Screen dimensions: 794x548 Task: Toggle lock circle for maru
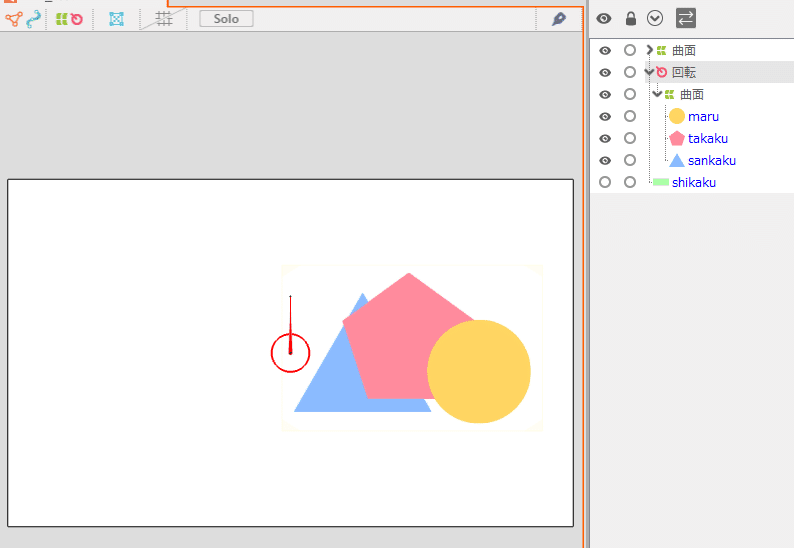[x=630, y=116]
